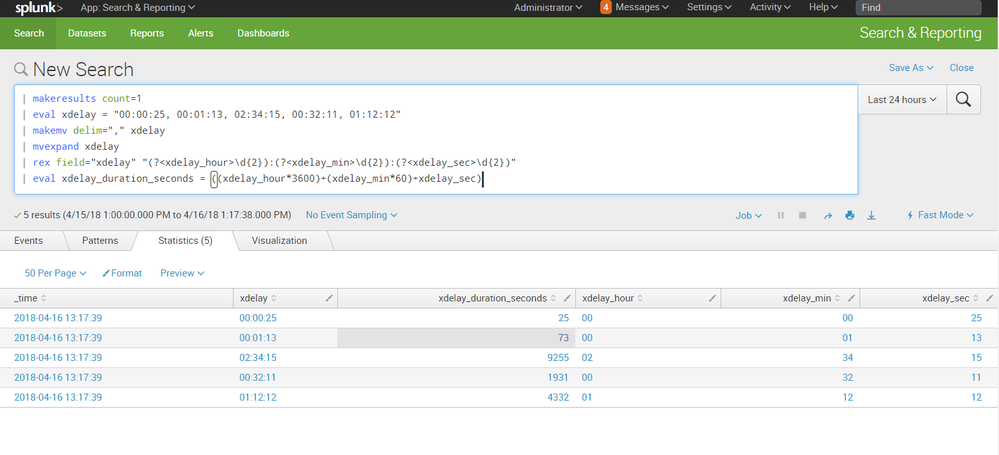999x455 pixels.
Task: Expand the Fast Mode dropdown
Action: [939, 215]
